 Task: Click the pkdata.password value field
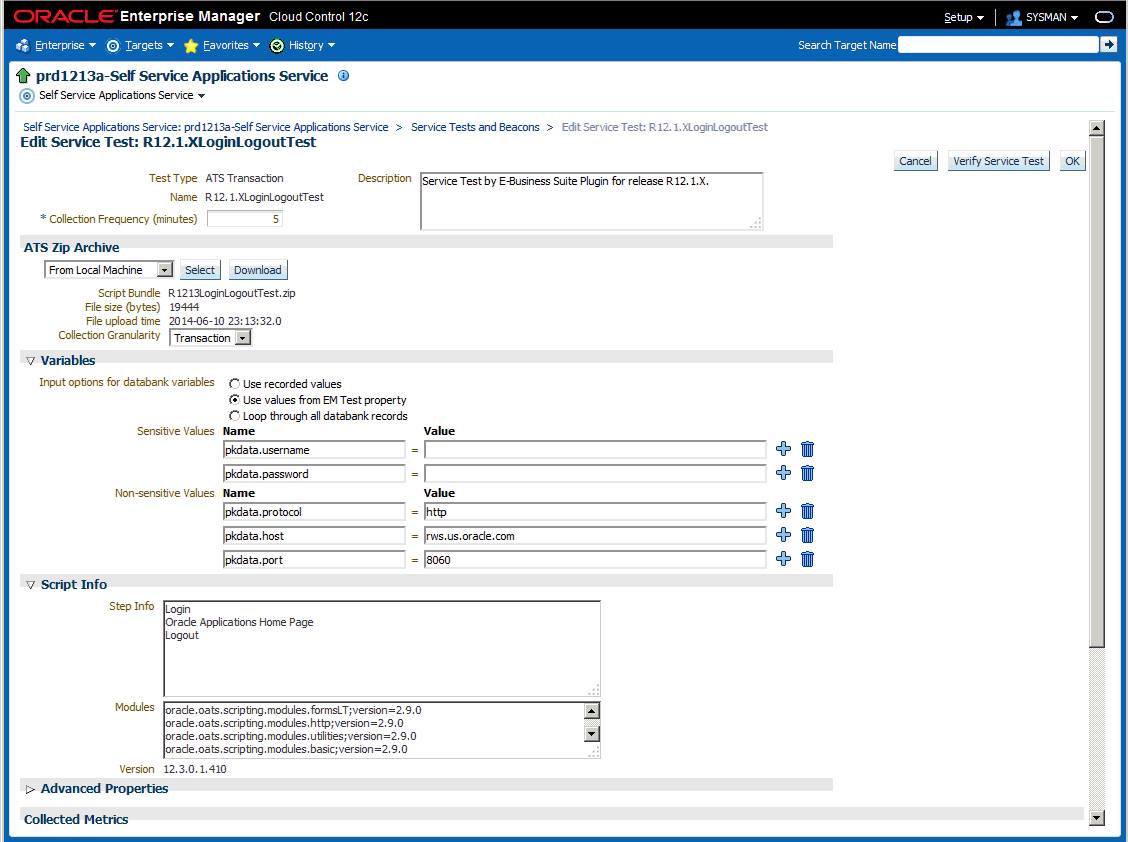tap(595, 474)
